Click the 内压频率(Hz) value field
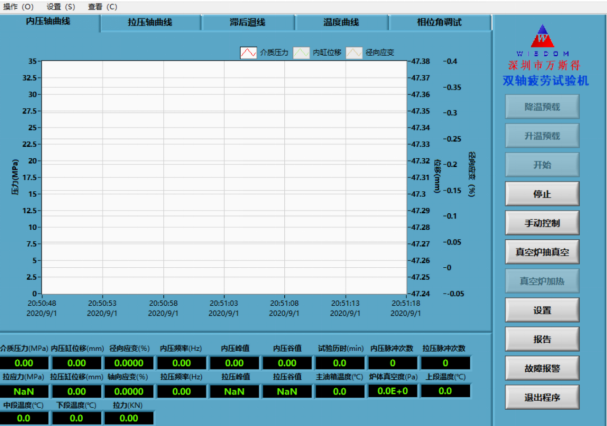Screen dimensions: 607x426 pos(182,363)
